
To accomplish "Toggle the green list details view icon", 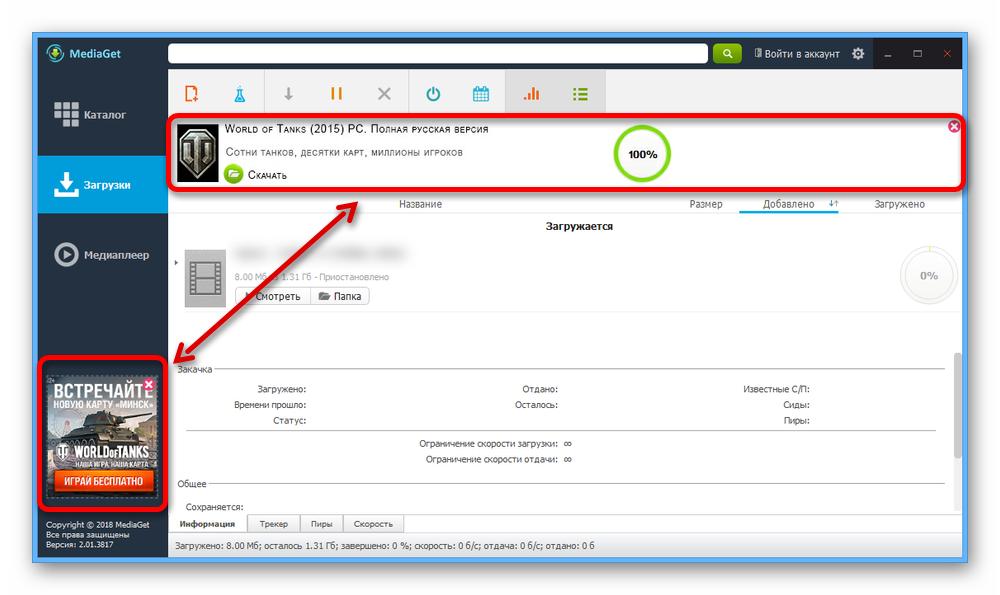I will click(580, 93).
